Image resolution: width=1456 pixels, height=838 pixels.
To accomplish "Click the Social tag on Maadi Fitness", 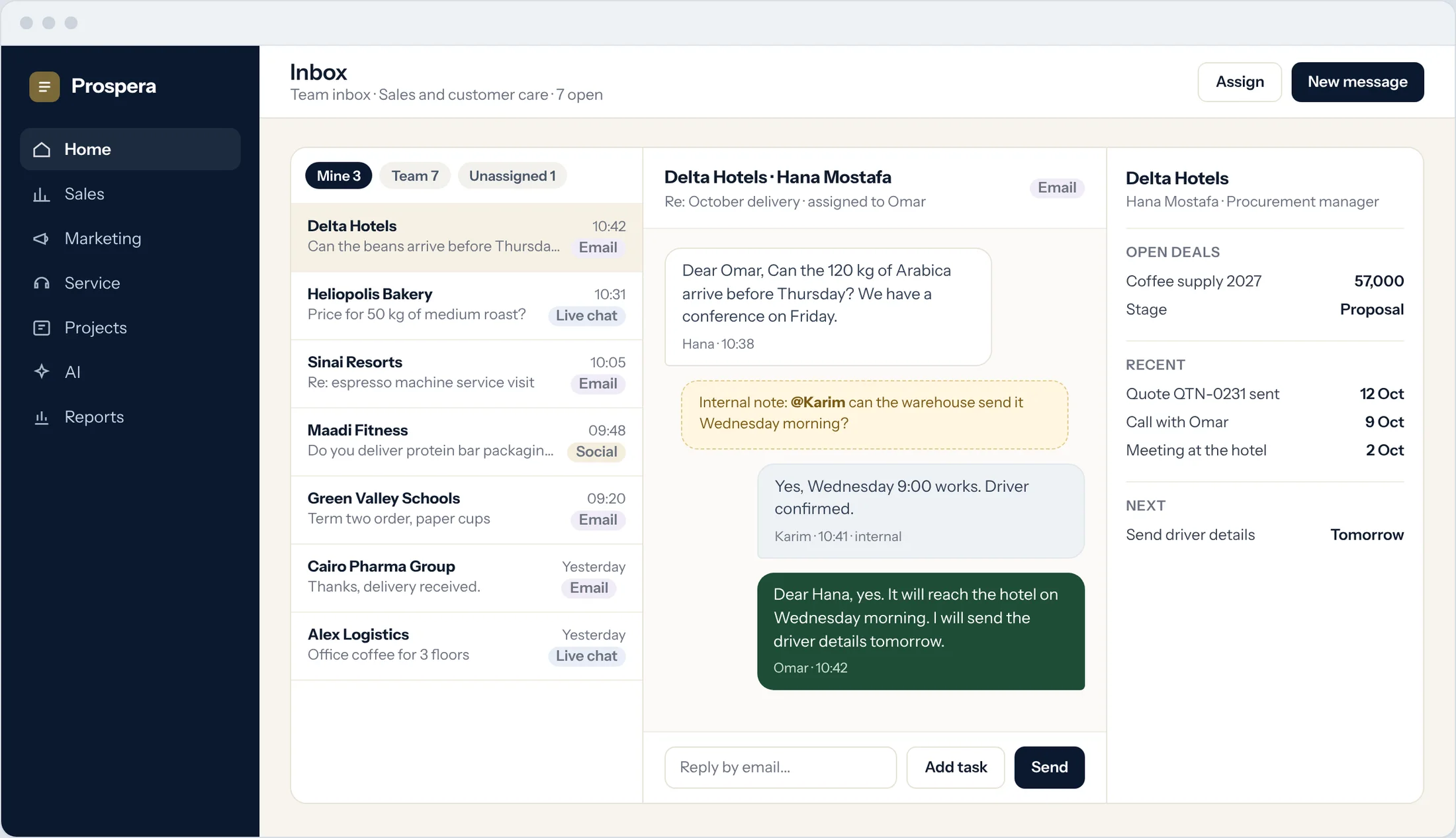I will [596, 452].
